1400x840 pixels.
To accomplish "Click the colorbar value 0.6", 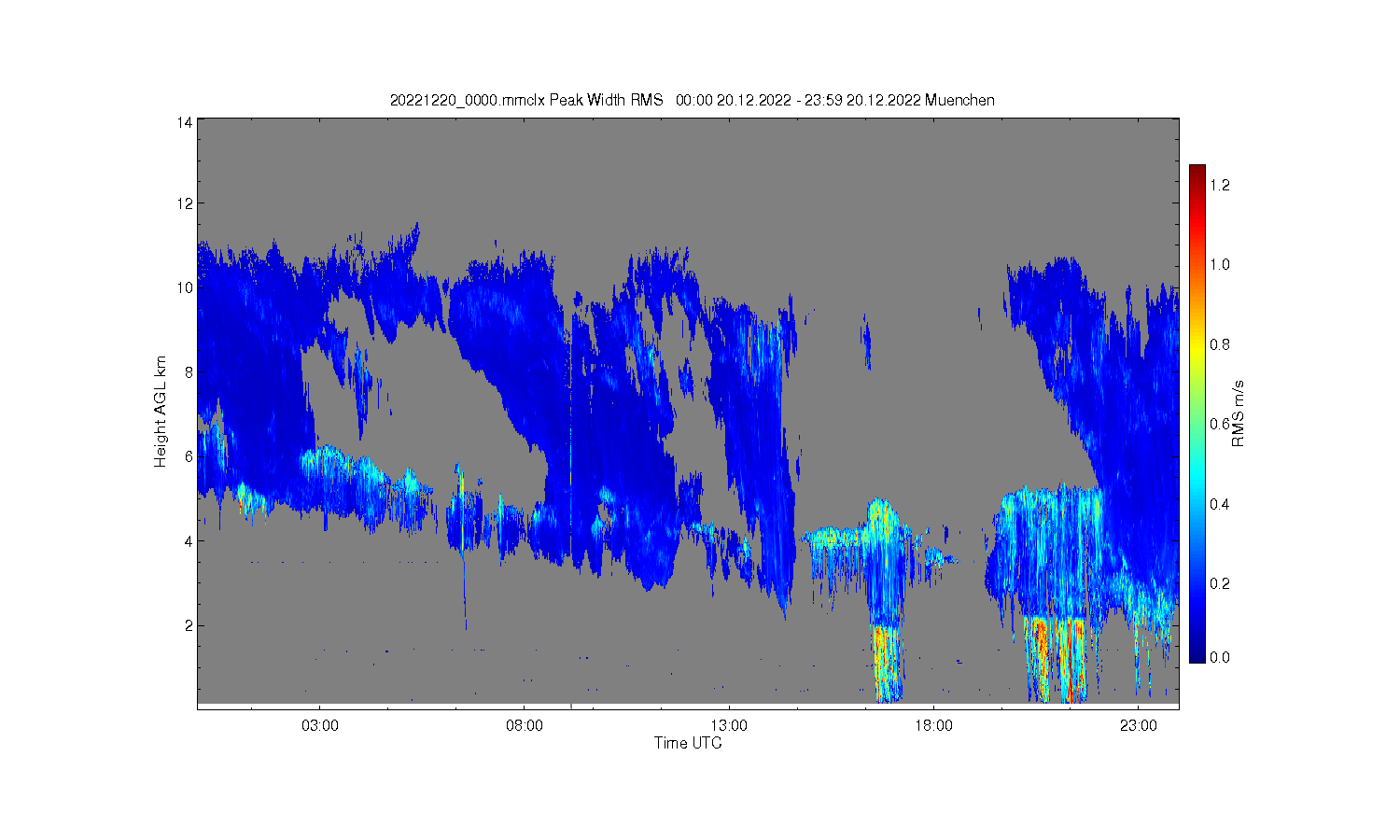I will pos(1220,424).
